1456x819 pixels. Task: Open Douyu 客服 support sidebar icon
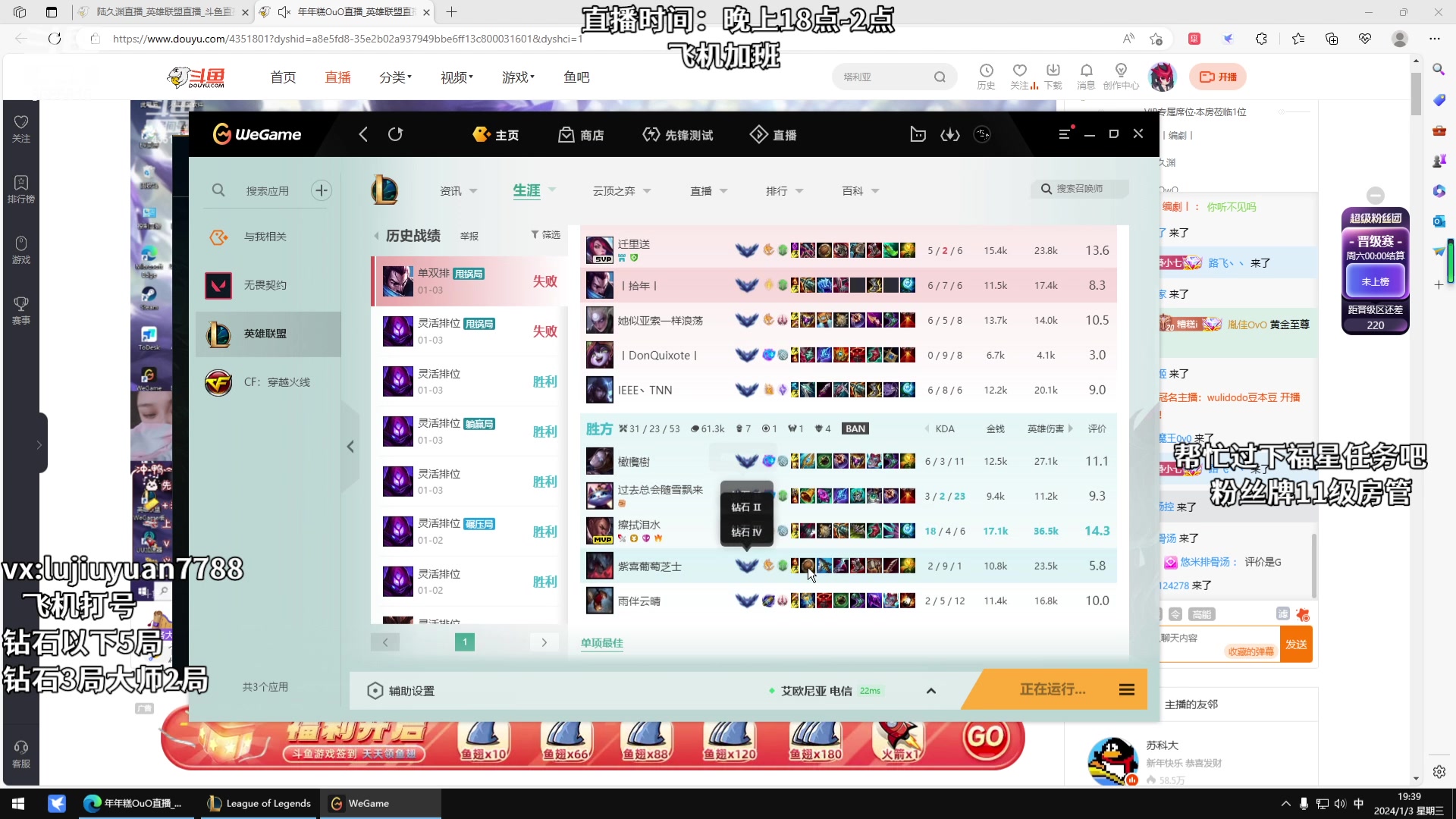21,755
